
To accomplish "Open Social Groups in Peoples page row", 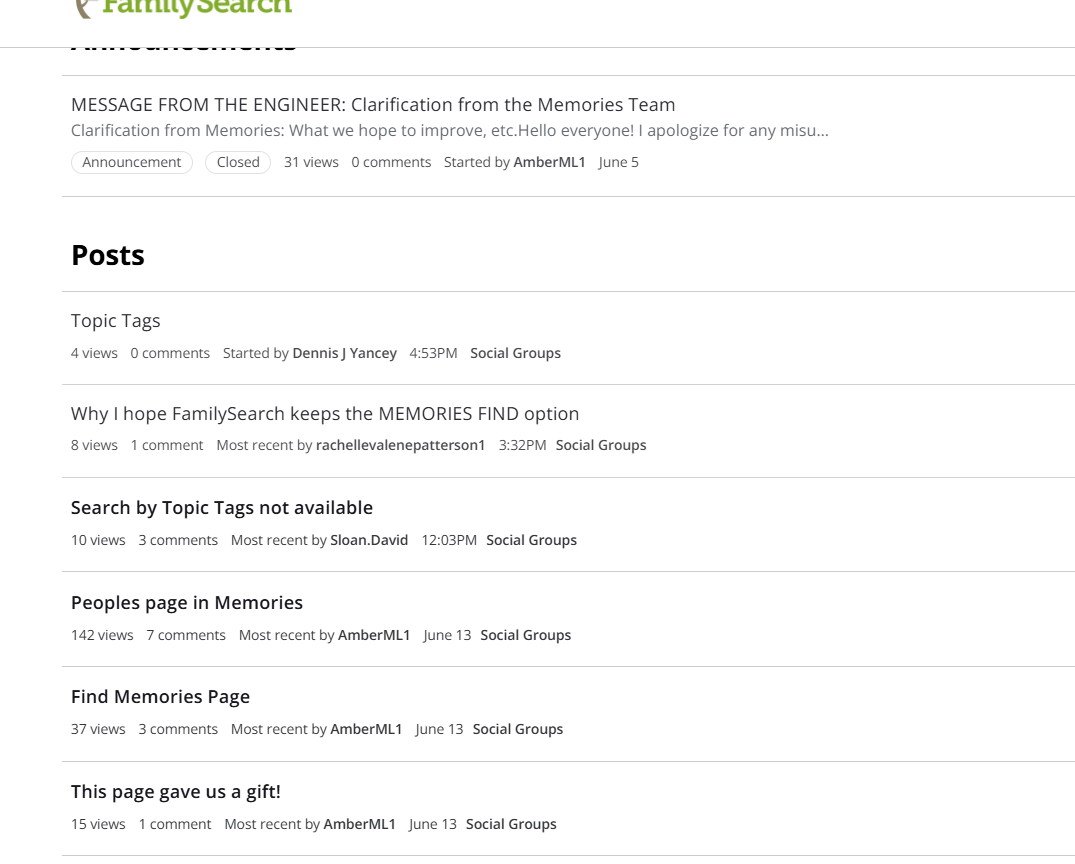I will (x=526, y=636).
